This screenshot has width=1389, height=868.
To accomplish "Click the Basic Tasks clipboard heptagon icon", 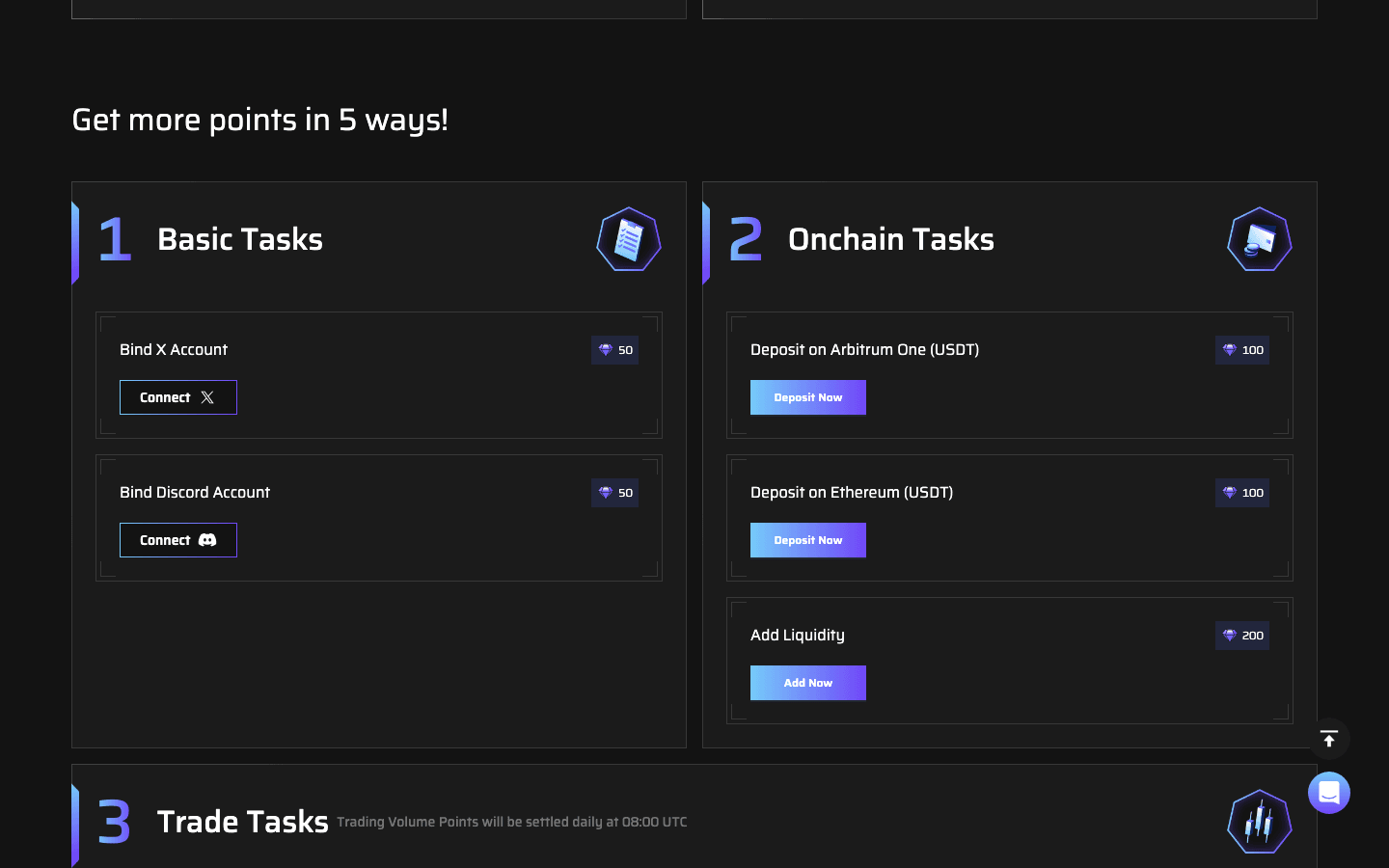I will 629,239.
